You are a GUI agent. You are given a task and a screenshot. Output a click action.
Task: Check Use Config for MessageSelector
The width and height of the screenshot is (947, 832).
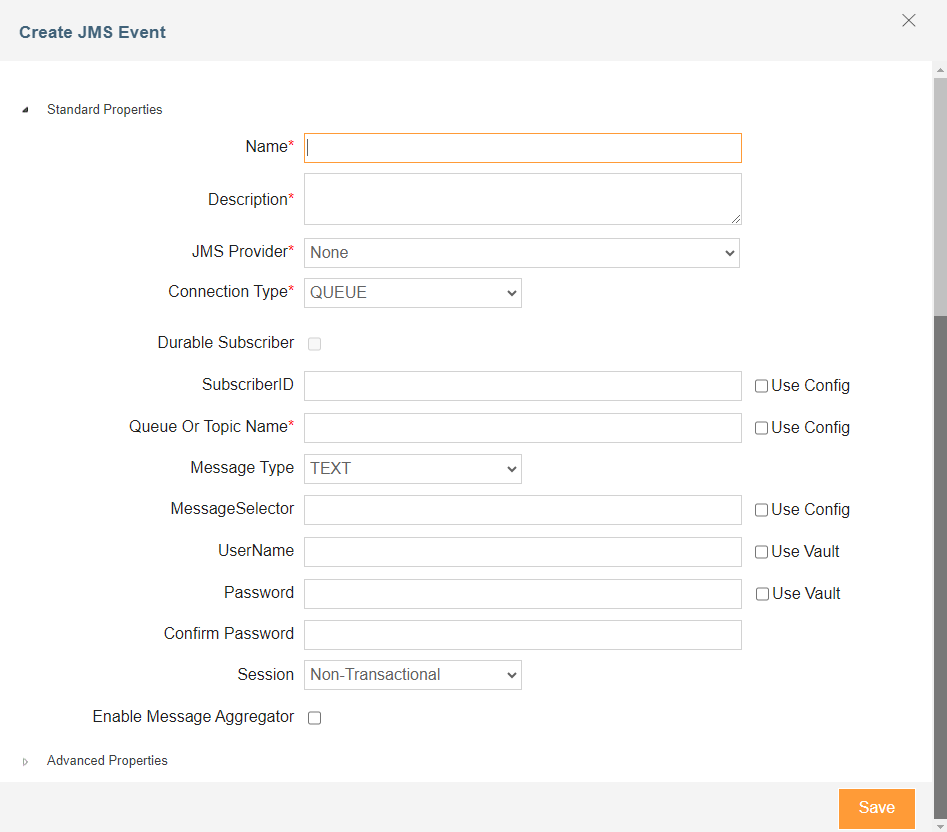[762, 510]
